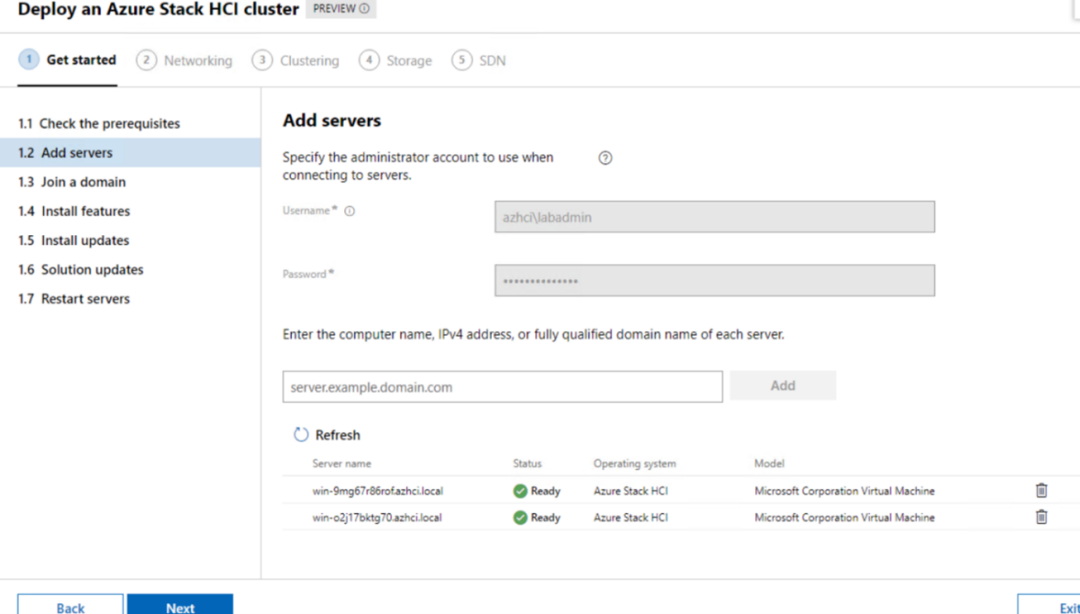Click the Refresh circular arrow icon
The width and height of the screenshot is (1080, 614).
pos(301,435)
